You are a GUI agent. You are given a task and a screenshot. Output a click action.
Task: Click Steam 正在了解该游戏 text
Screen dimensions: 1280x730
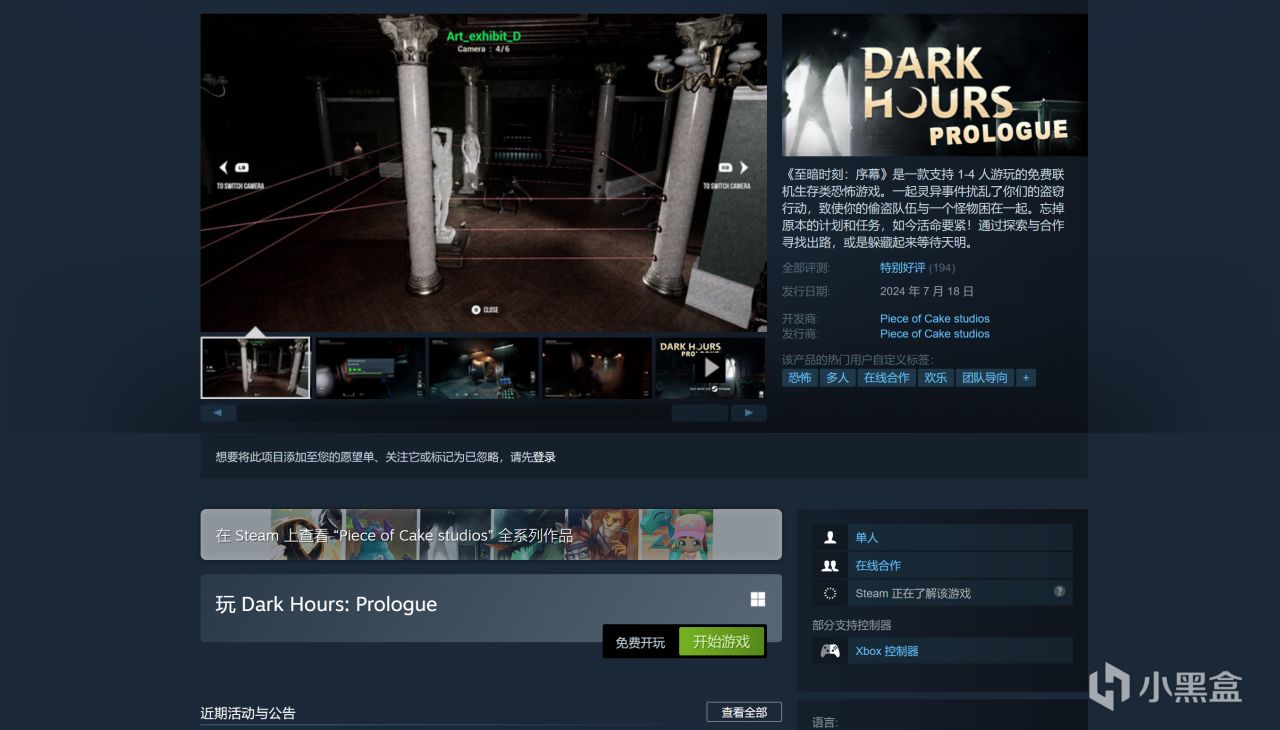tap(913, 593)
